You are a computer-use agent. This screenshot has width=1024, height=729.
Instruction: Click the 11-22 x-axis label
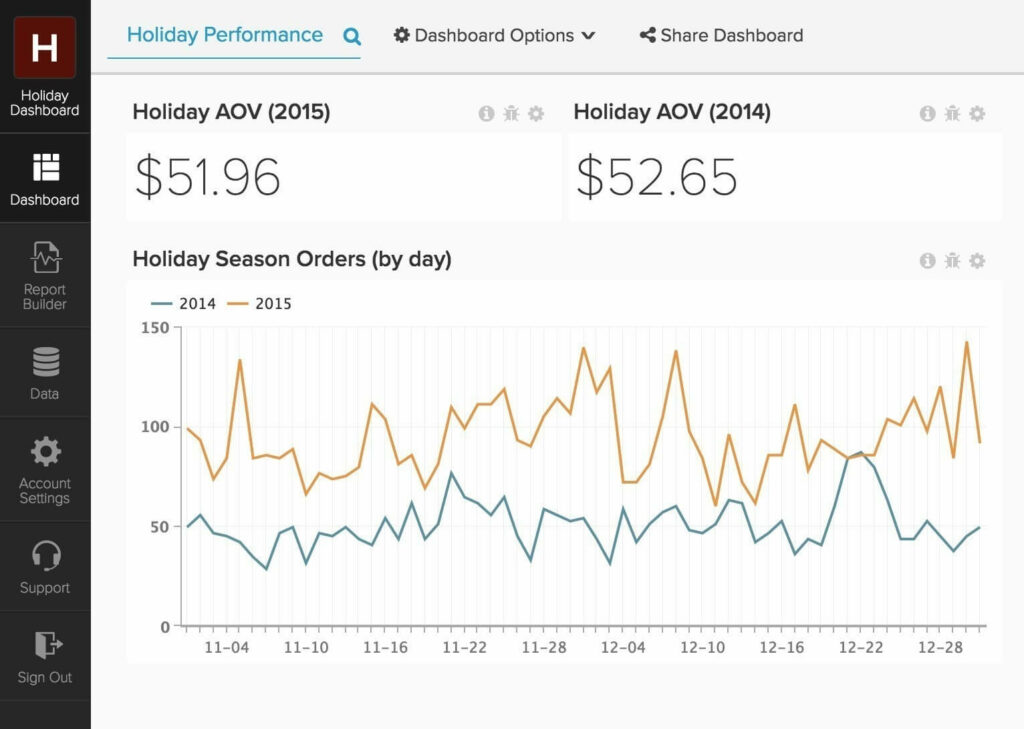coord(464,647)
